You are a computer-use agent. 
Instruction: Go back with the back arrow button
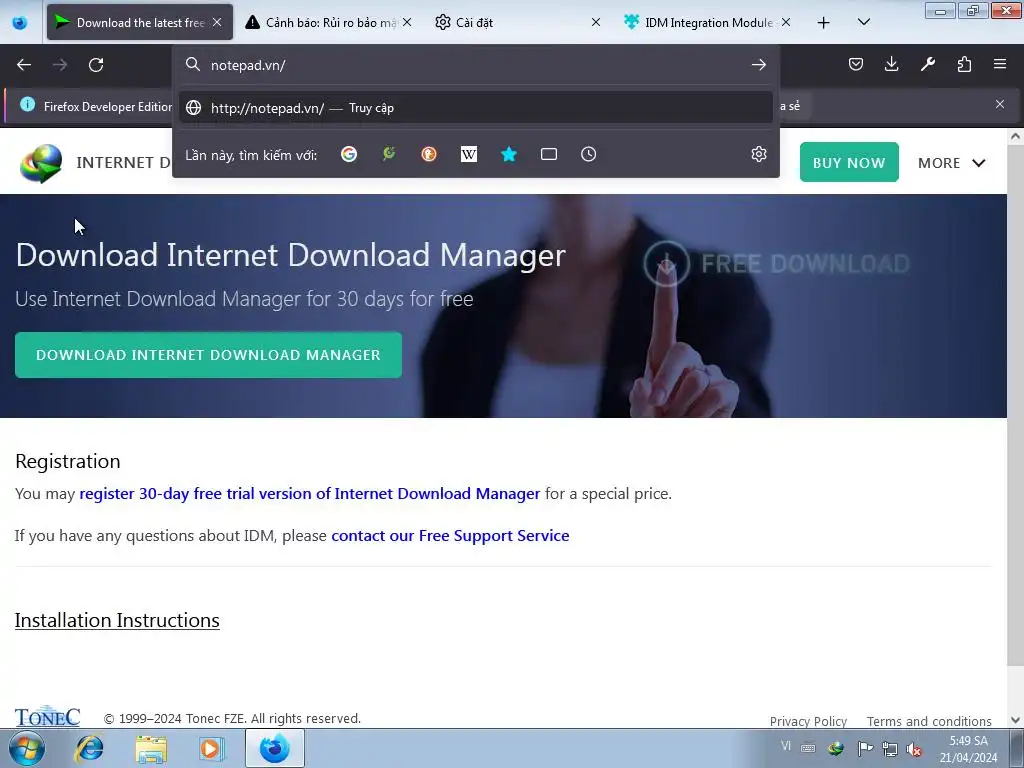coord(24,65)
